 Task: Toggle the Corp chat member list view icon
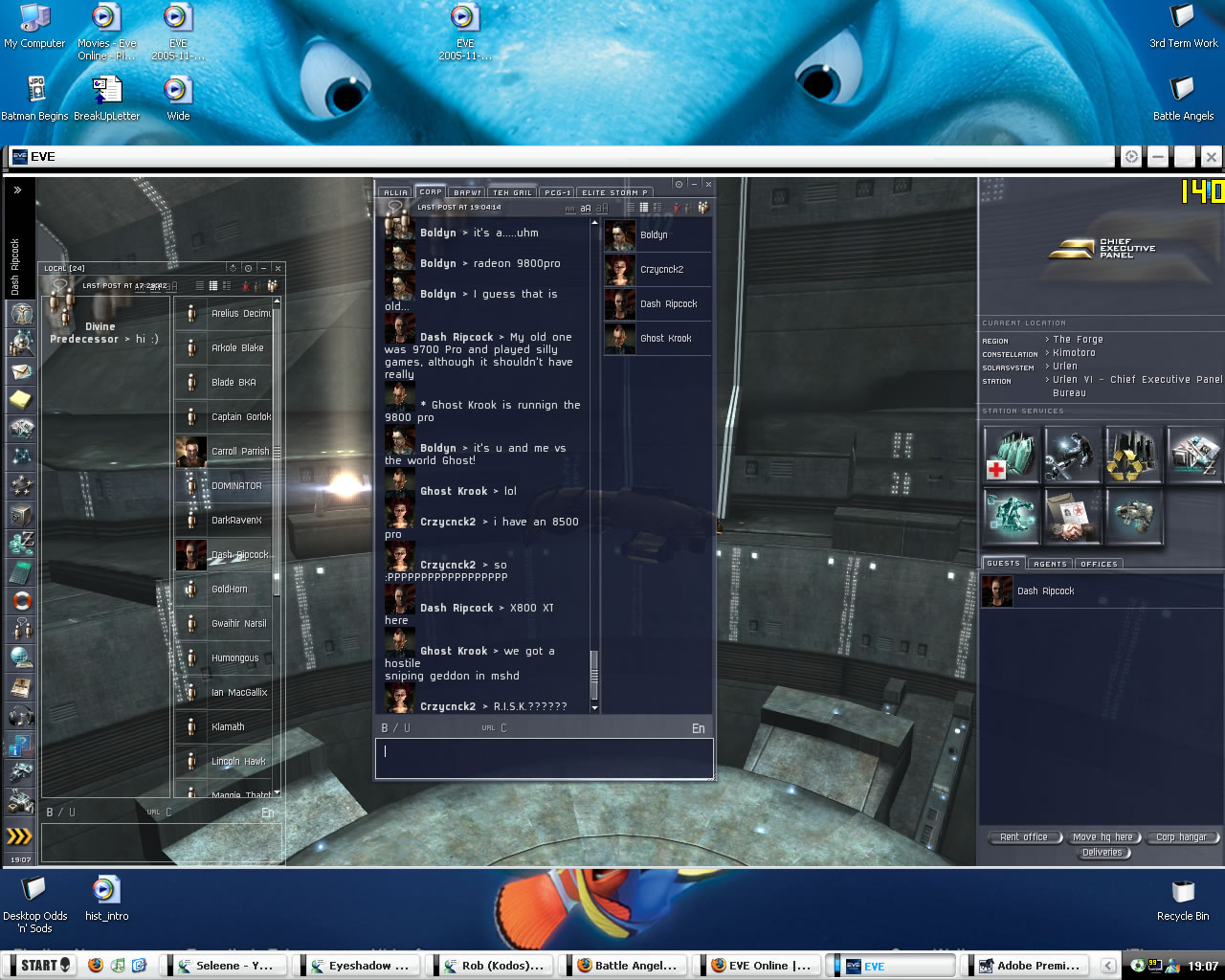[x=703, y=207]
